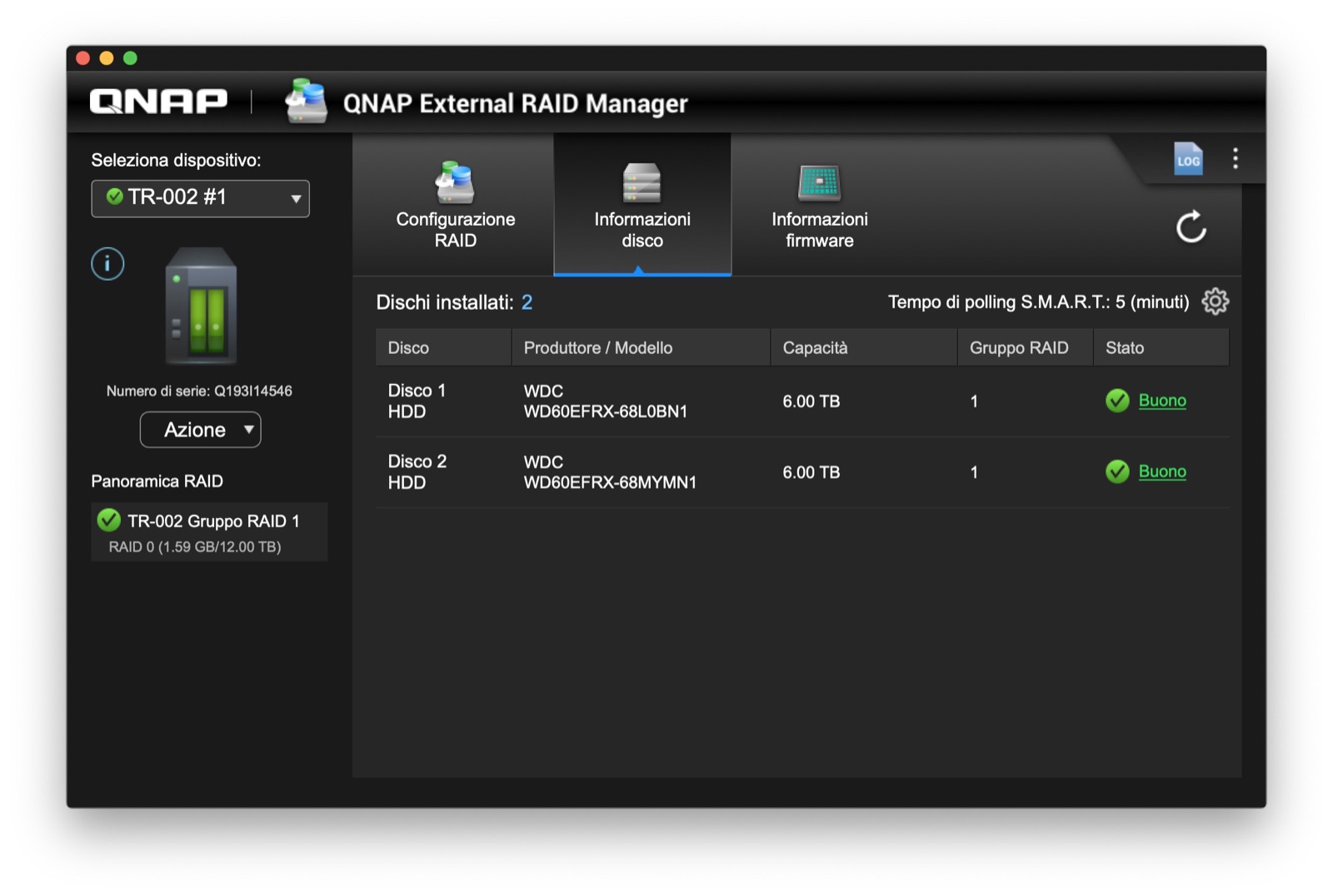
Task: Open the Buono status link for Disco 1
Action: click(1162, 401)
